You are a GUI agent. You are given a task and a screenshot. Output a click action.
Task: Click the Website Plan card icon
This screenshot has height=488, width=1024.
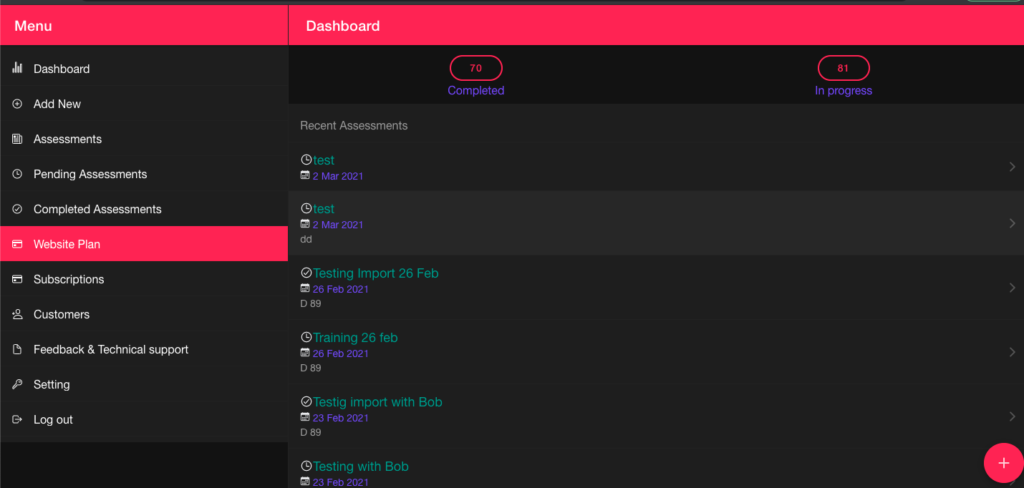pyautogui.click(x=18, y=244)
